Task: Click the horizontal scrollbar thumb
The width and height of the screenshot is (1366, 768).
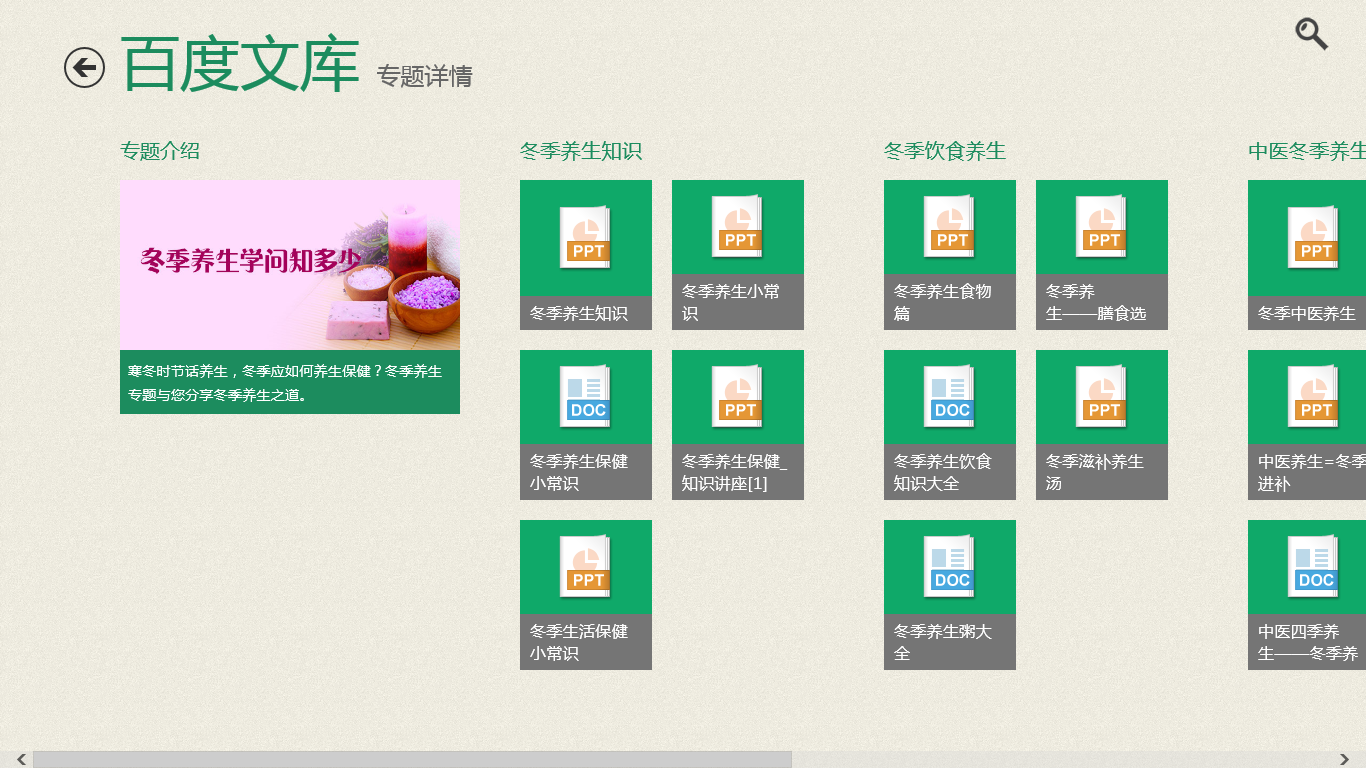Action: (412, 760)
